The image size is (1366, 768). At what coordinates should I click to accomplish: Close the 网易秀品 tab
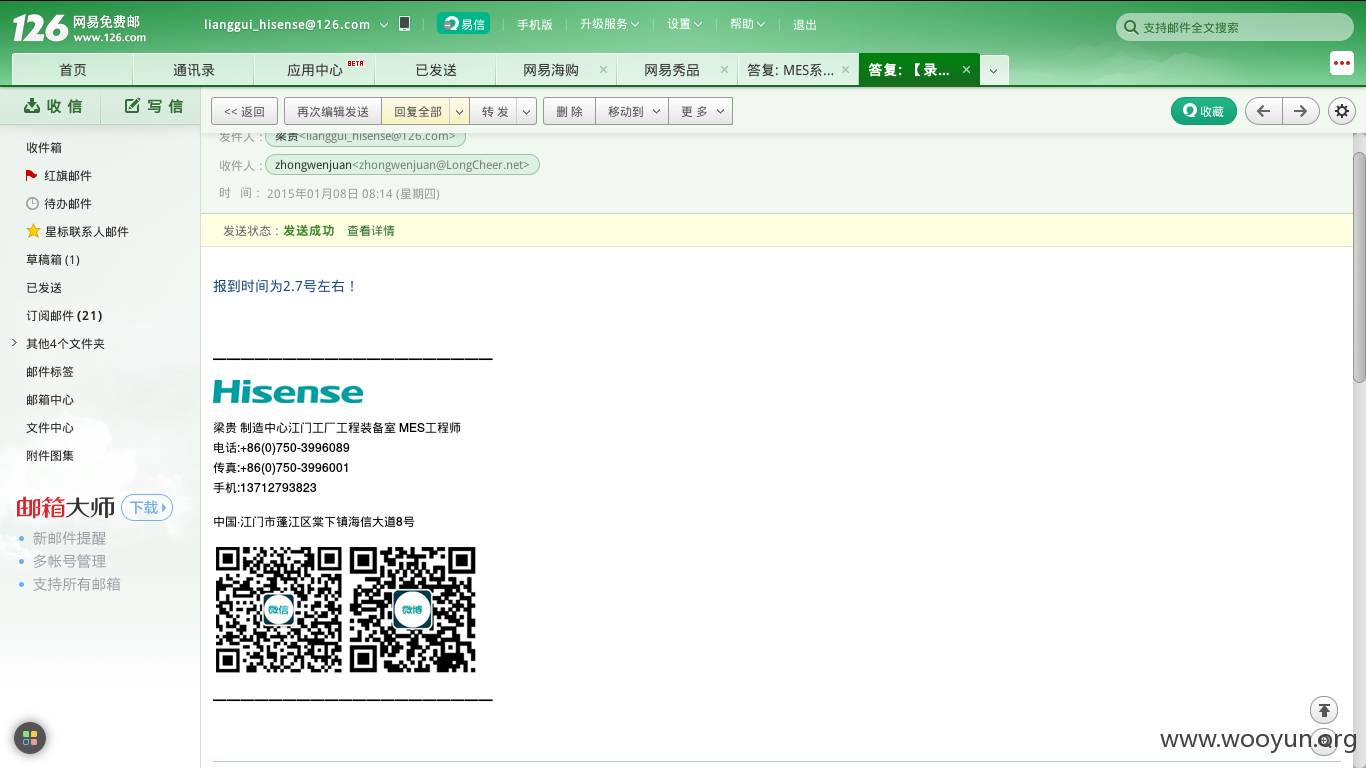point(724,70)
